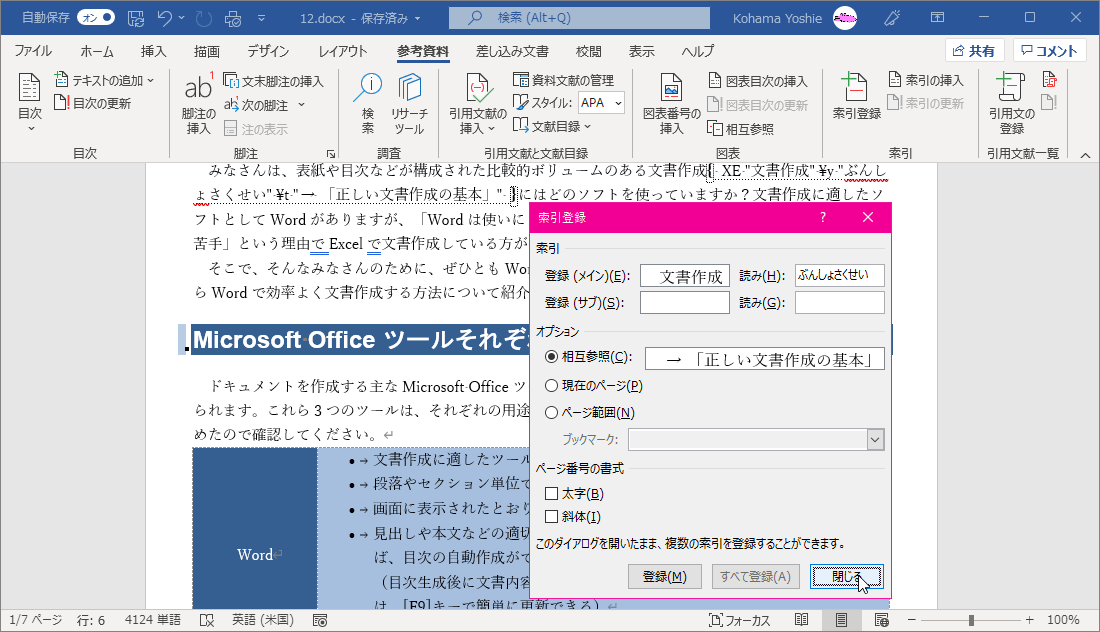The image size is (1100, 632).
Task: Click 共有 share button
Action: pyautogui.click(x=974, y=51)
